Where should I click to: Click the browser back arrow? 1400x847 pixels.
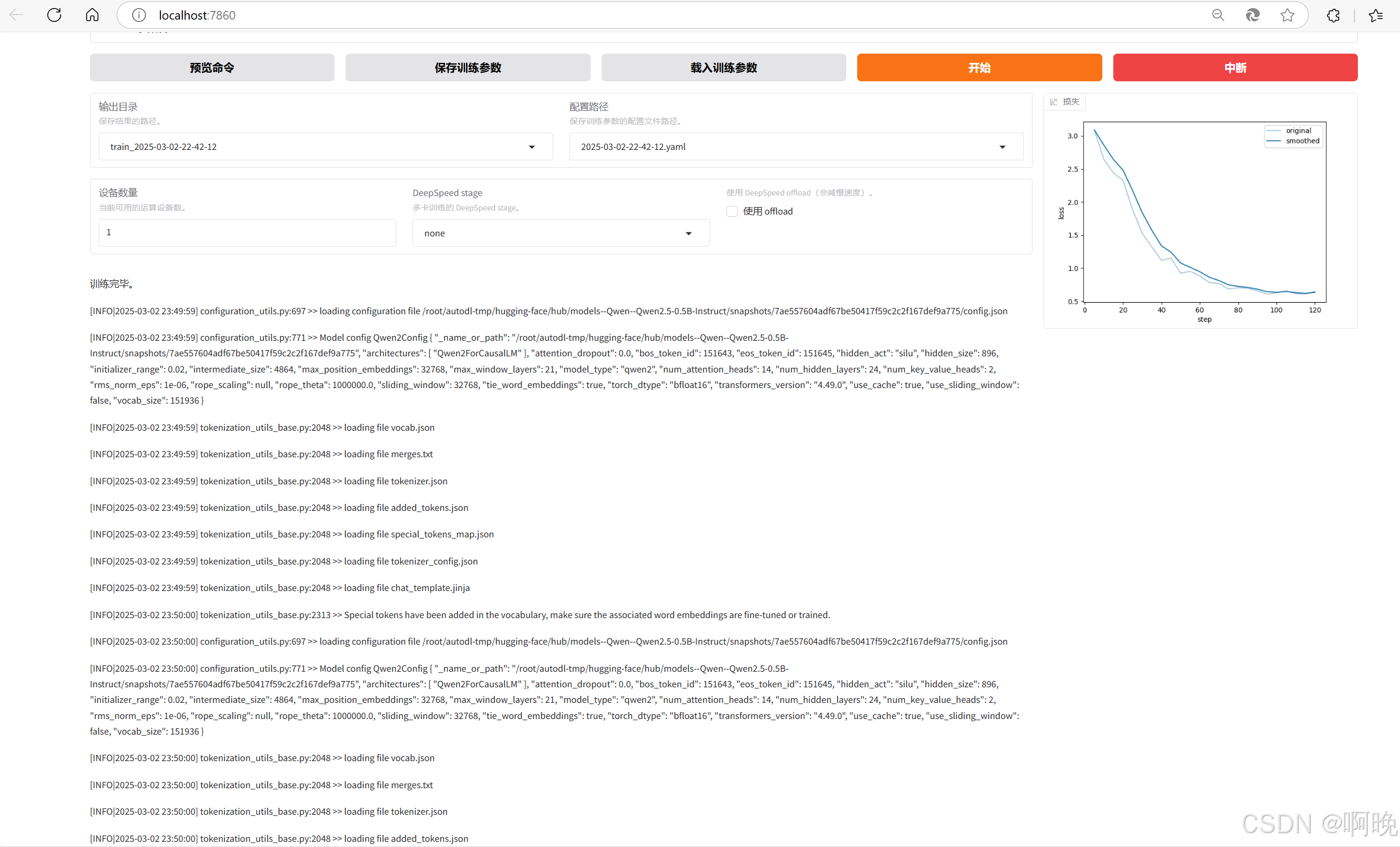(16, 15)
